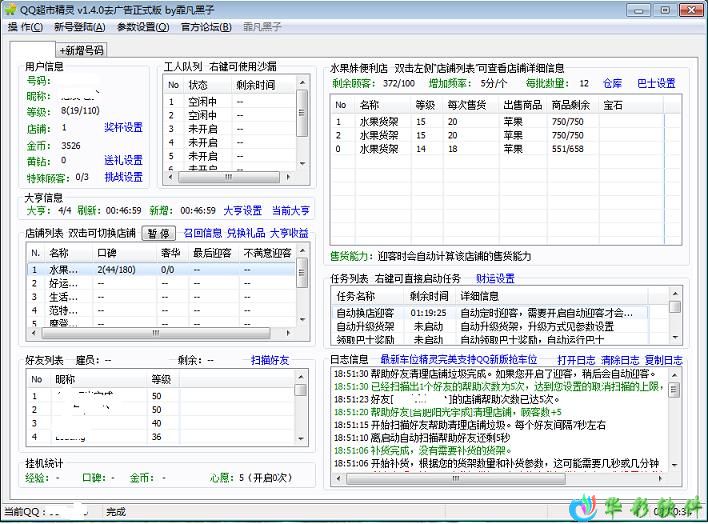
Task: Open the 官方论坛(B) menu
Action: (x=206, y=27)
